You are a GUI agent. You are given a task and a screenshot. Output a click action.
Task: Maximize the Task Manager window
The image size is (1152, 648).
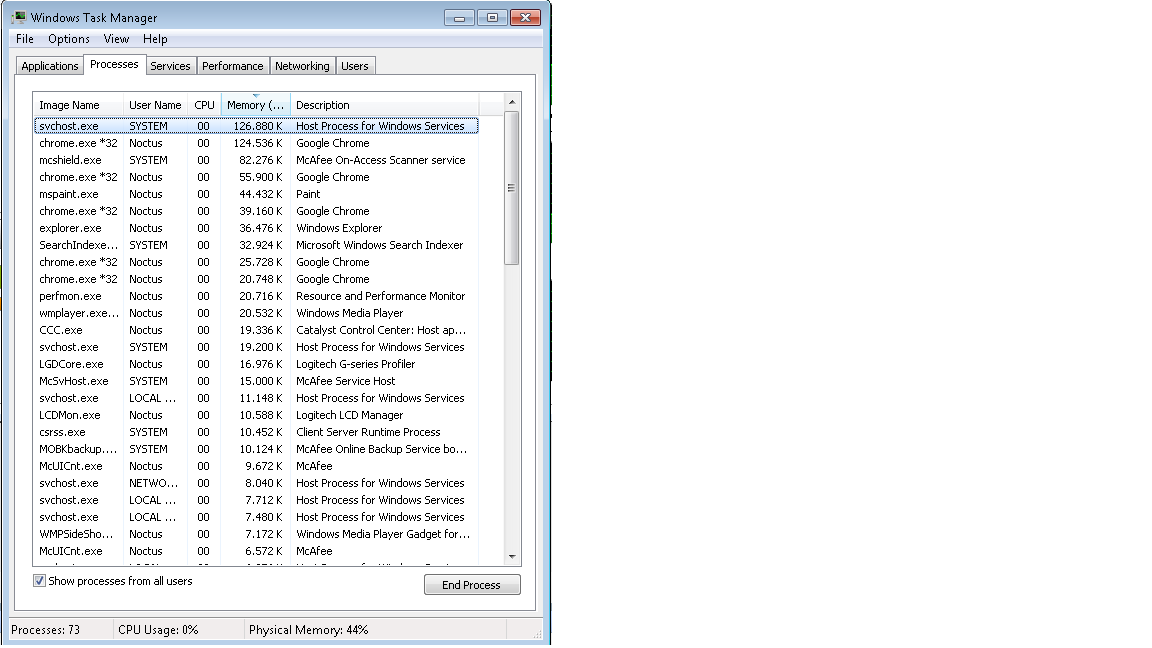(492, 18)
